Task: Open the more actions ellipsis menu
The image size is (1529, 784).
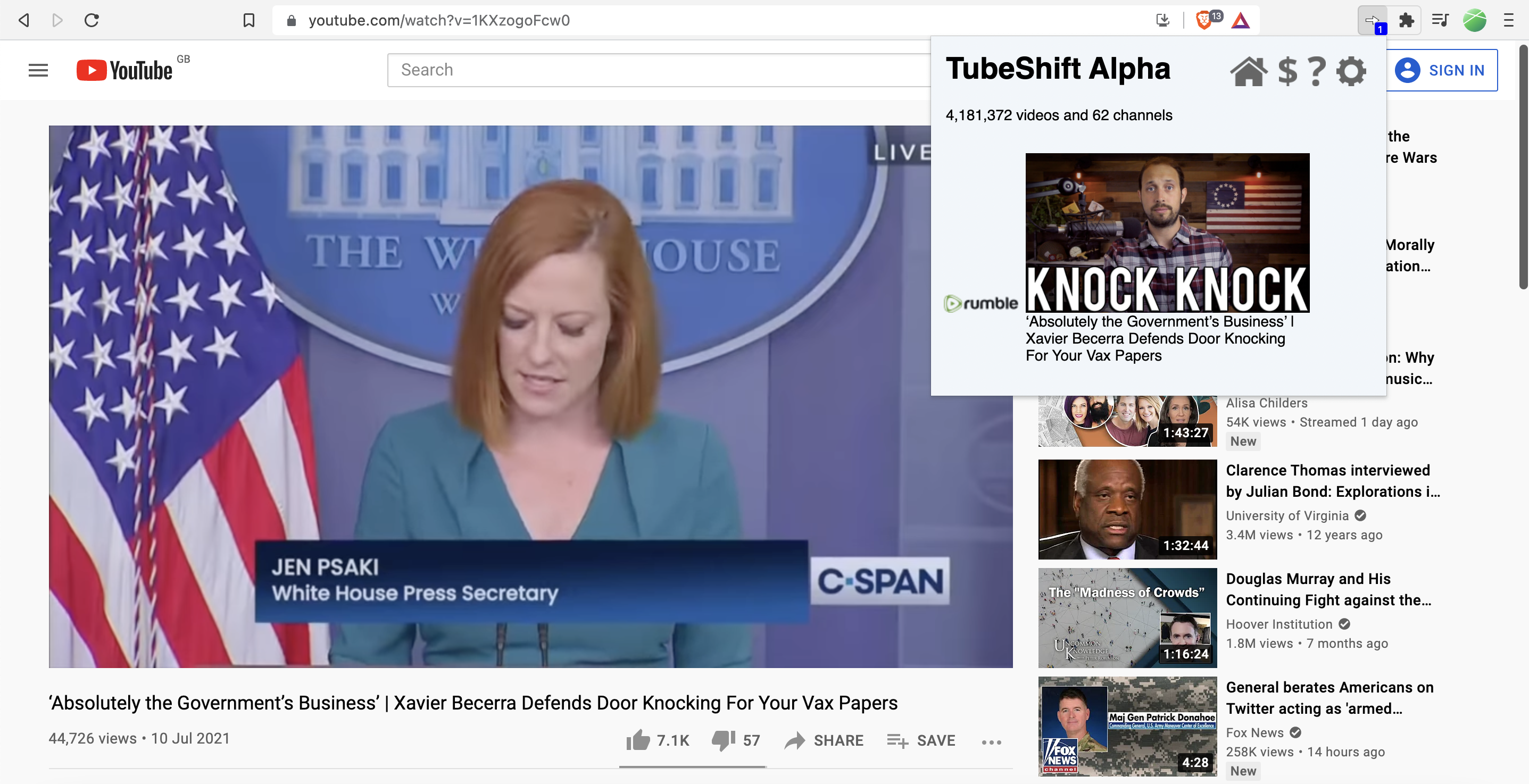Action: click(991, 742)
